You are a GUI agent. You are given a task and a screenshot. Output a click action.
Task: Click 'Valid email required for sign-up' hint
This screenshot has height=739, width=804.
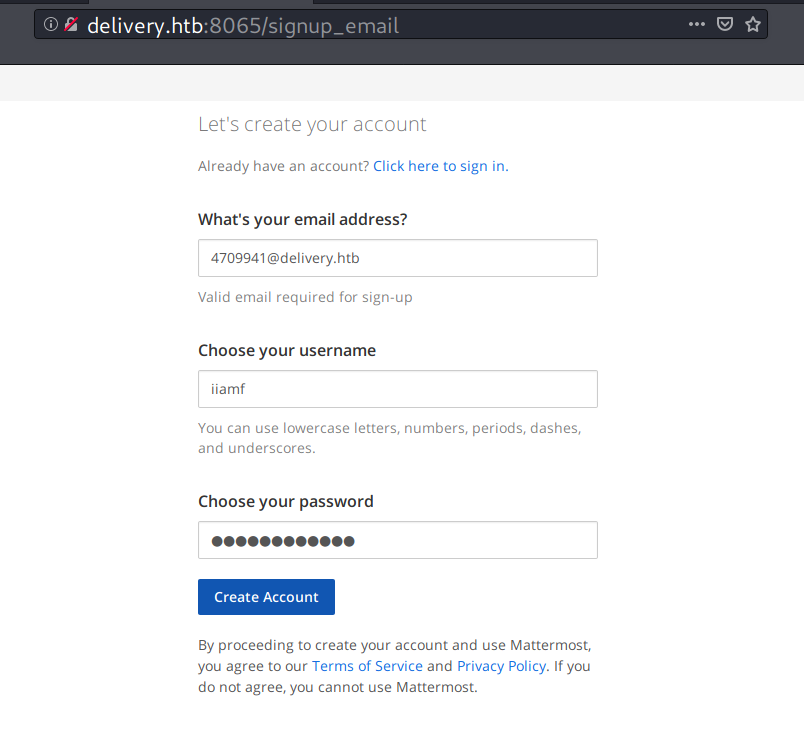[x=305, y=297]
